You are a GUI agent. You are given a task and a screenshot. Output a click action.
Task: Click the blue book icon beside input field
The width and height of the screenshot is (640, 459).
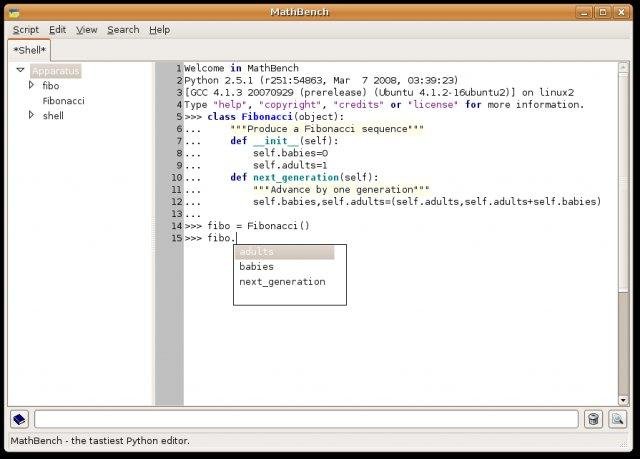19,419
